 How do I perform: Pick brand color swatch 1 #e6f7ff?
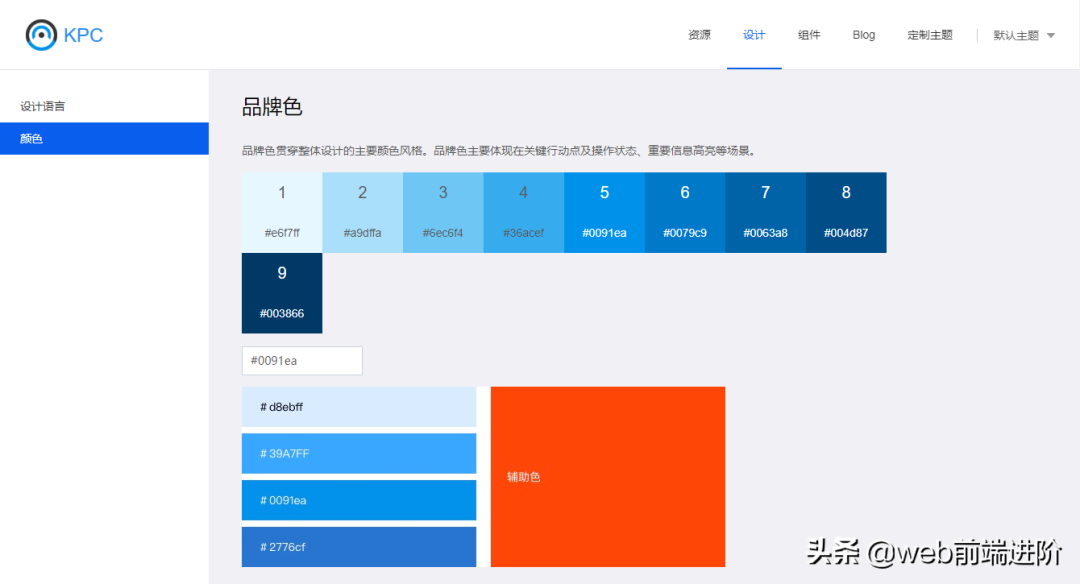(282, 212)
